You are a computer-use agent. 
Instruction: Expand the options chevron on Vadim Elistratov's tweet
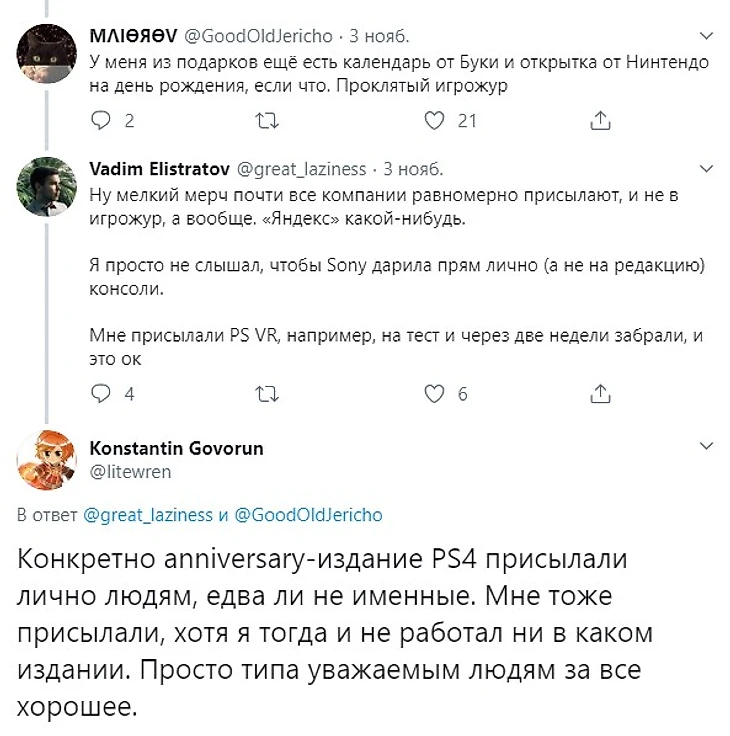tap(706, 168)
